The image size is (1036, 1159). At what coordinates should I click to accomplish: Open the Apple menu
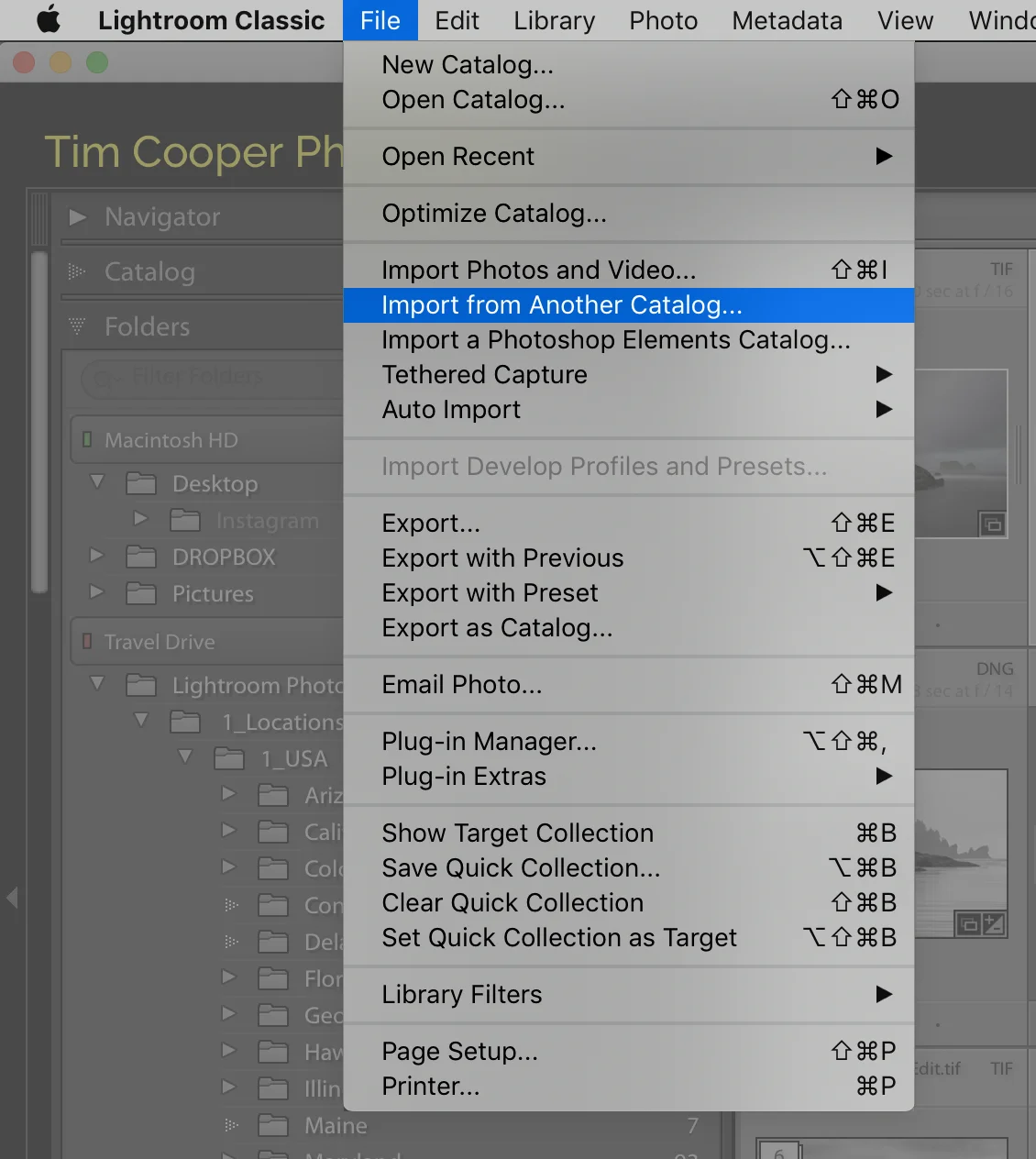point(48,19)
